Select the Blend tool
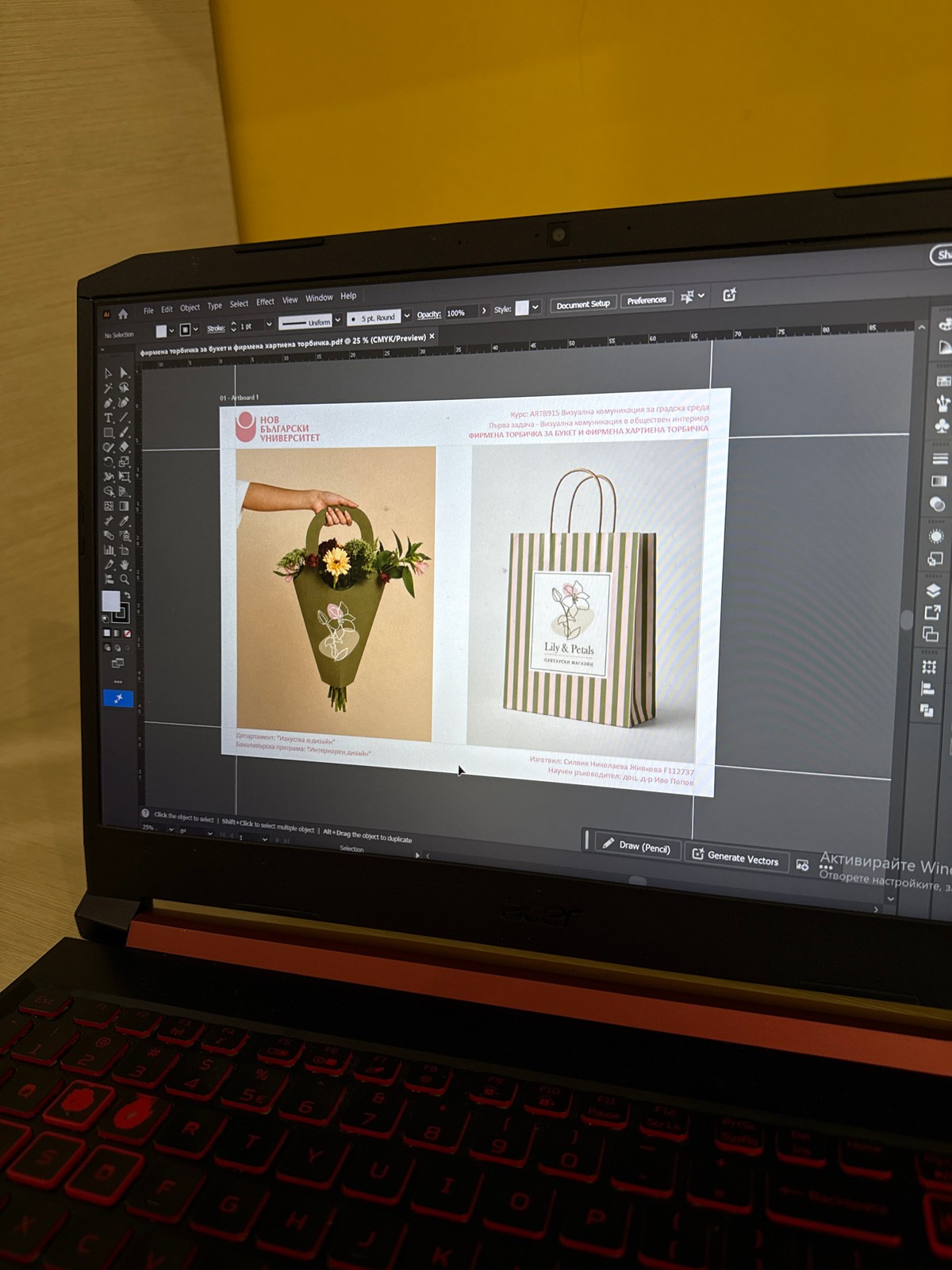This screenshot has width=952, height=1270. tap(109, 536)
